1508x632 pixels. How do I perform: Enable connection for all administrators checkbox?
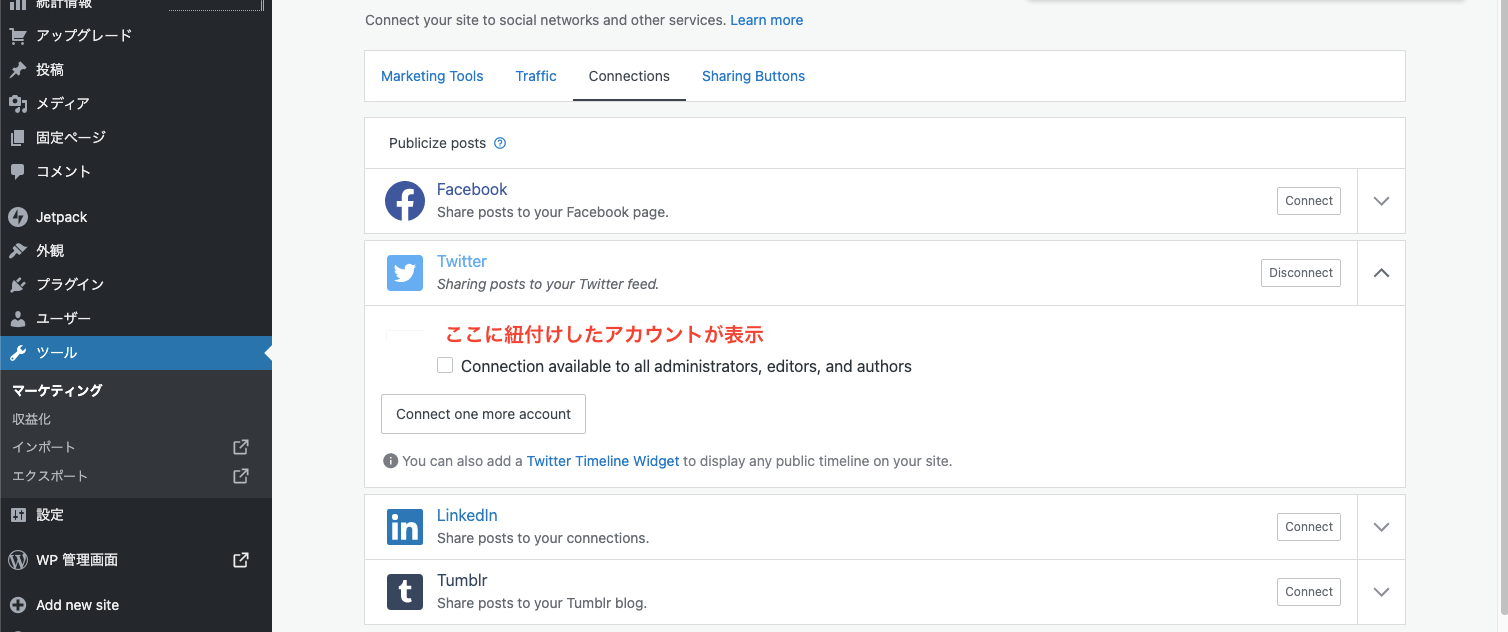click(x=445, y=366)
